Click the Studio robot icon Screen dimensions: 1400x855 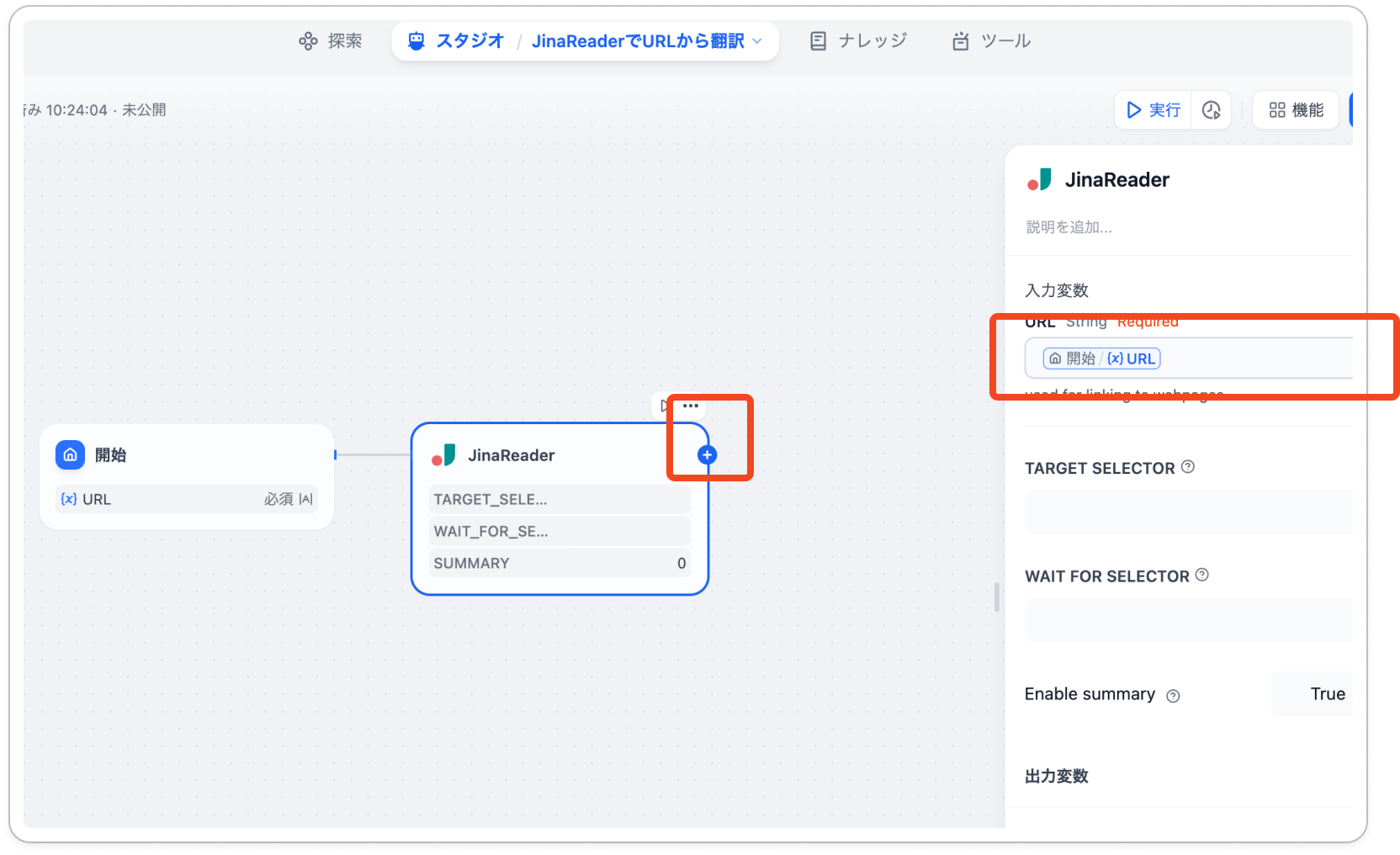click(416, 40)
